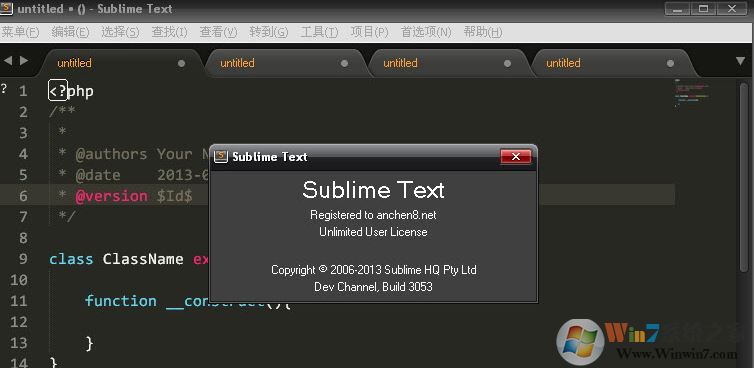Click the large 'Sublime Text' heading in dialog
The image size is (754, 368).
(x=374, y=190)
